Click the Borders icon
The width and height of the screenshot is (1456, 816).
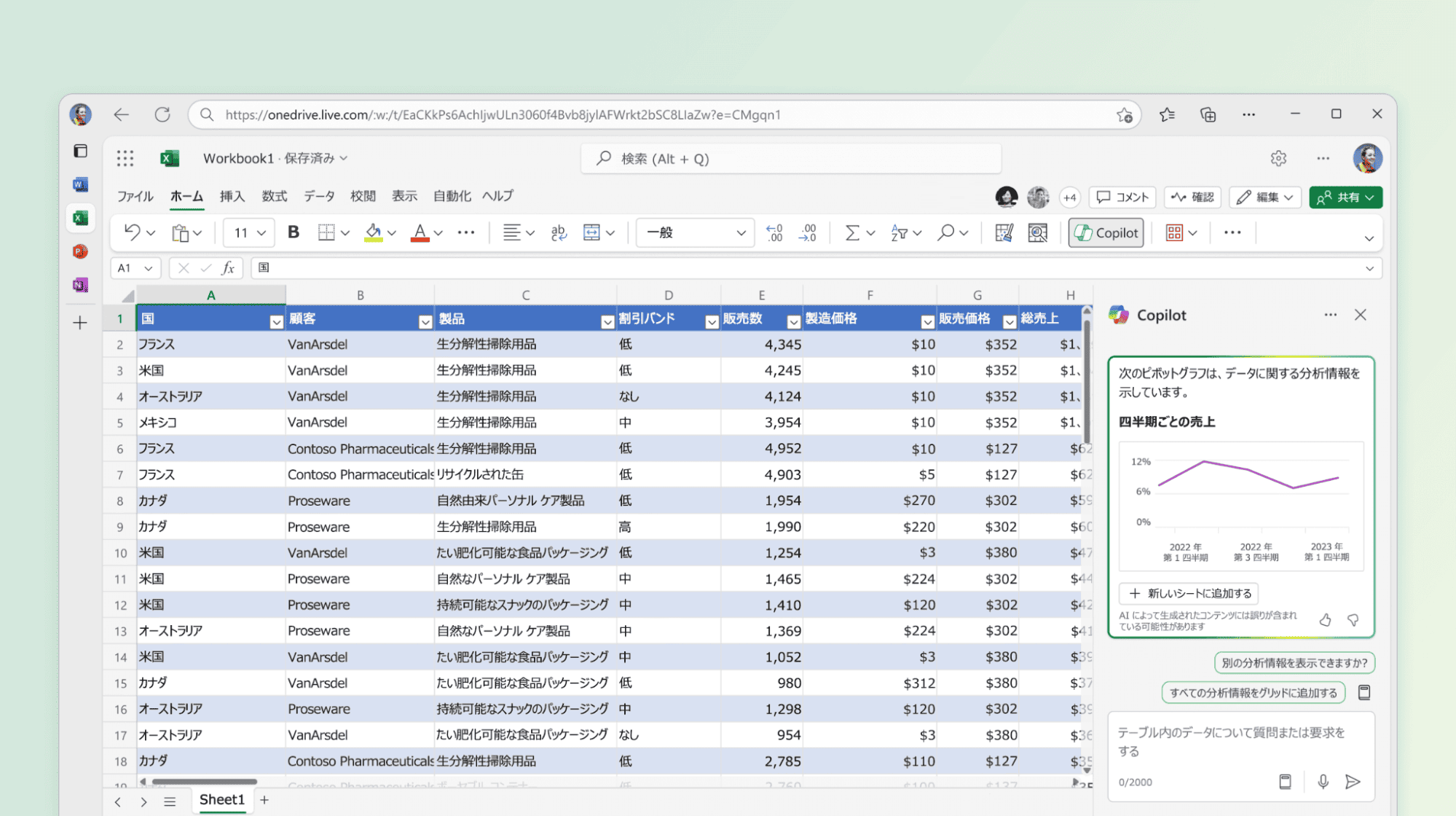pos(326,232)
